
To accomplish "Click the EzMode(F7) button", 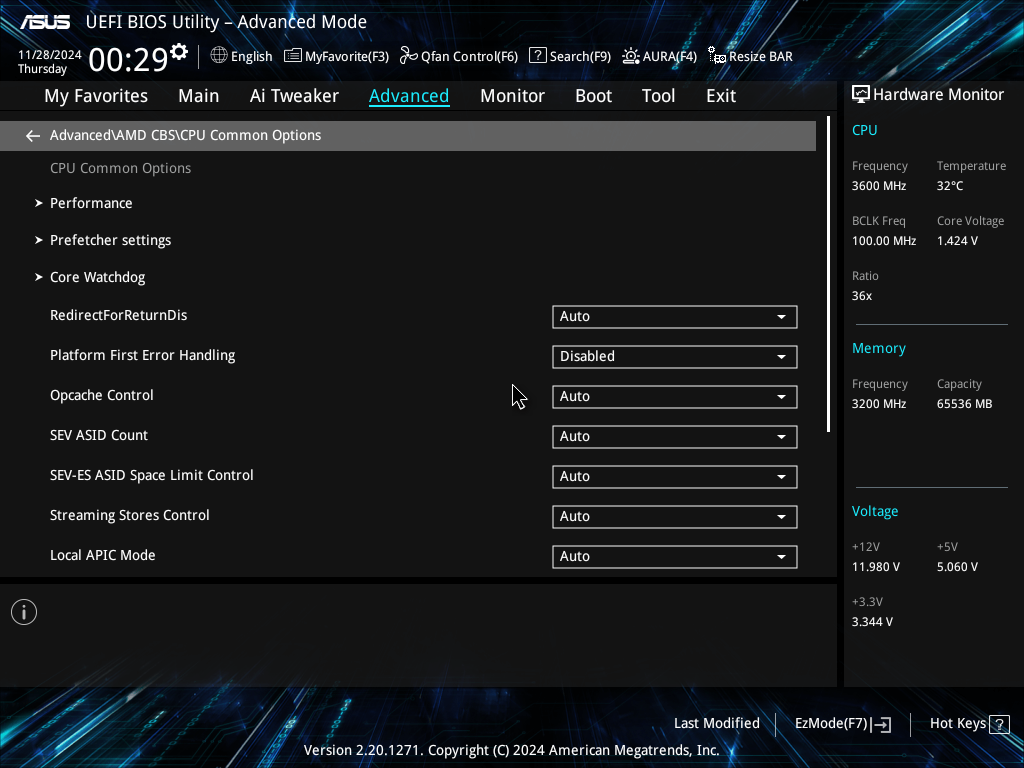I will click(842, 724).
